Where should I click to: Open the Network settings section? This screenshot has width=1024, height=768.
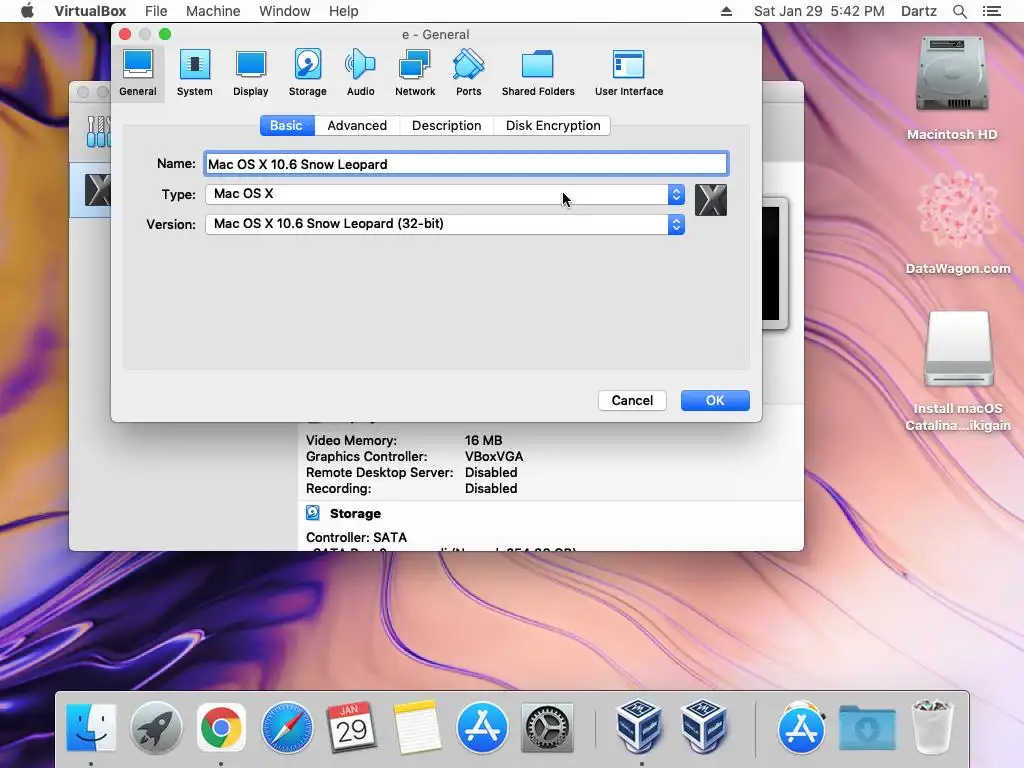coord(415,73)
